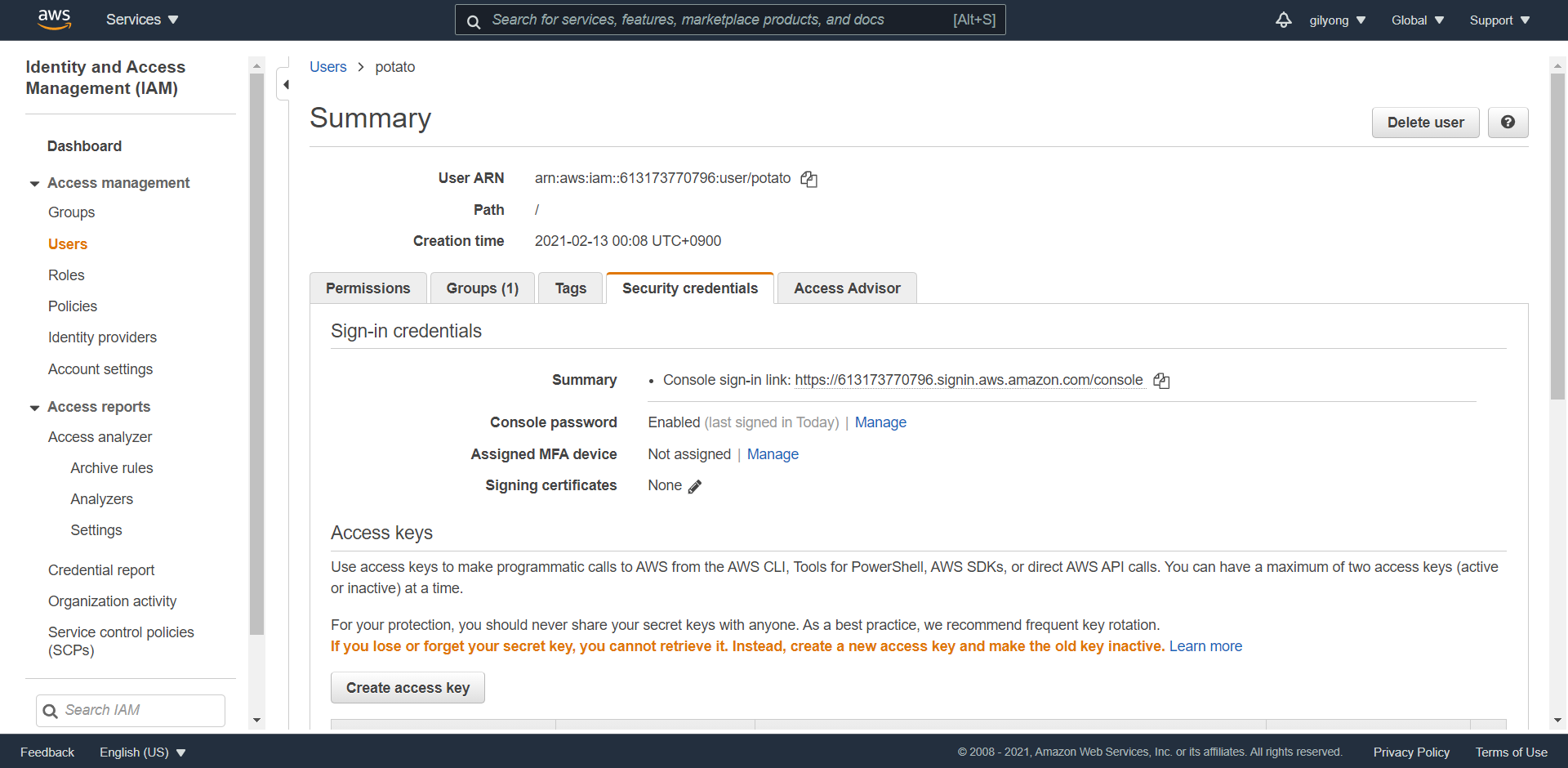Open Groups in the sidebar
1568x768 pixels.
(x=72, y=212)
